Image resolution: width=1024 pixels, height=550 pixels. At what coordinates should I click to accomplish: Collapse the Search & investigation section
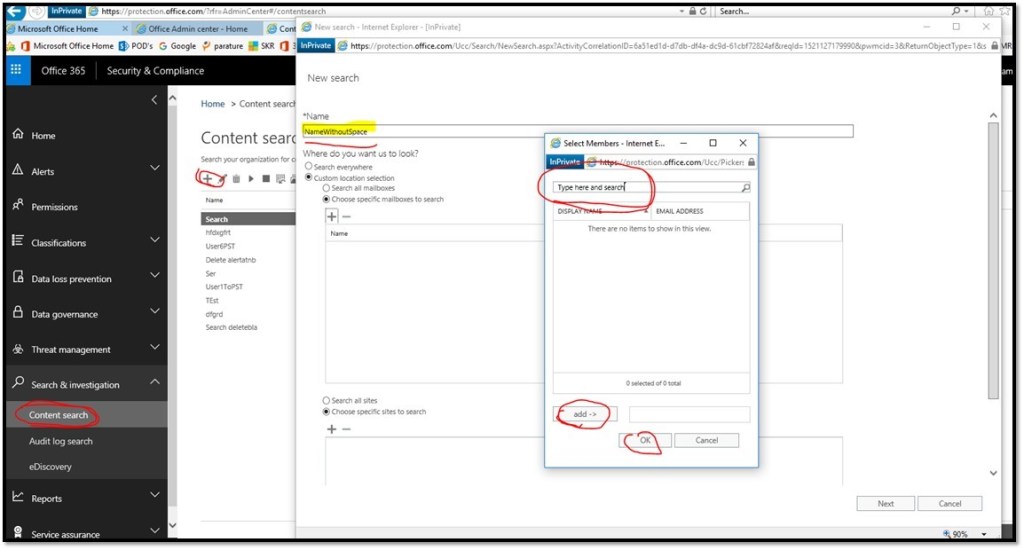pos(154,383)
